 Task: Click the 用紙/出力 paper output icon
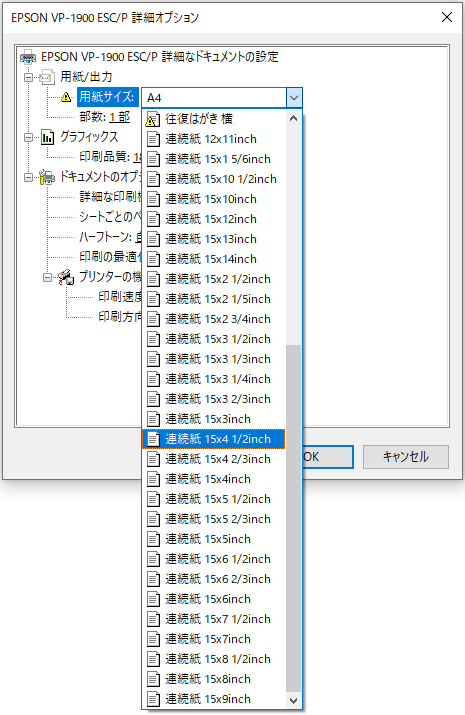pyautogui.click(x=47, y=77)
